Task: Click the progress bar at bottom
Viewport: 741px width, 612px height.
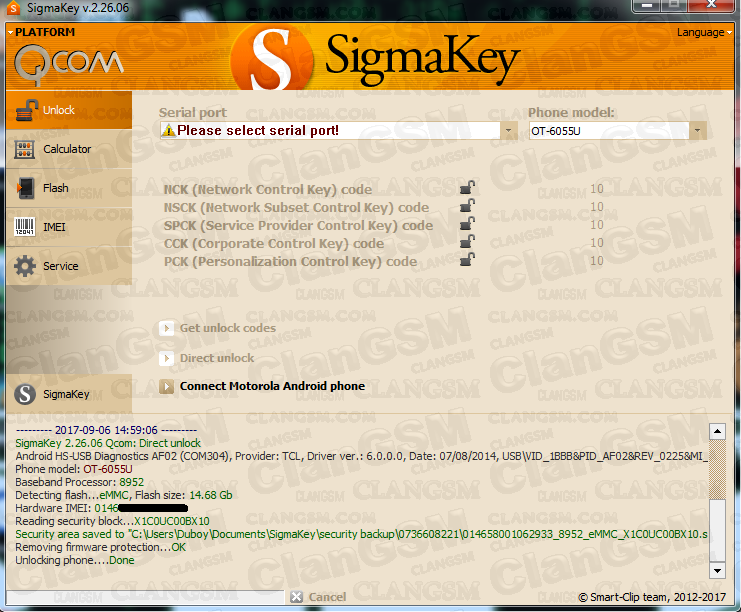Action: click(146, 597)
